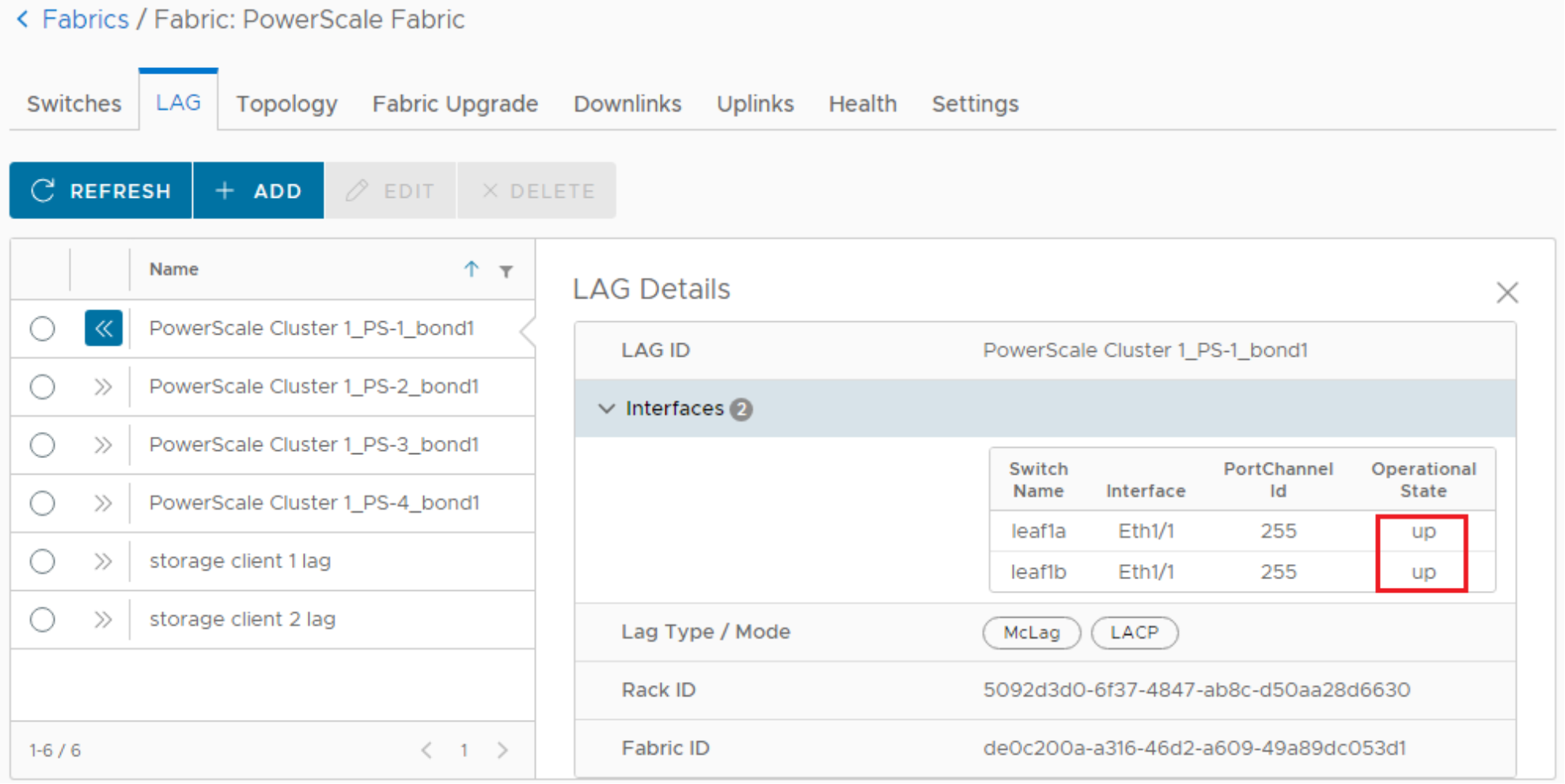Click the McLag type badge
Viewport: 1565px width, 784px height.
[1031, 633]
